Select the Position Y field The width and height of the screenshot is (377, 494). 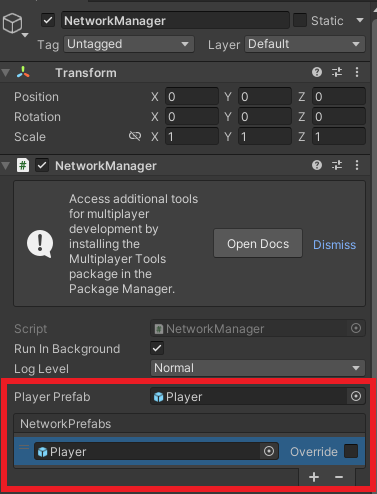coord(265,97)
